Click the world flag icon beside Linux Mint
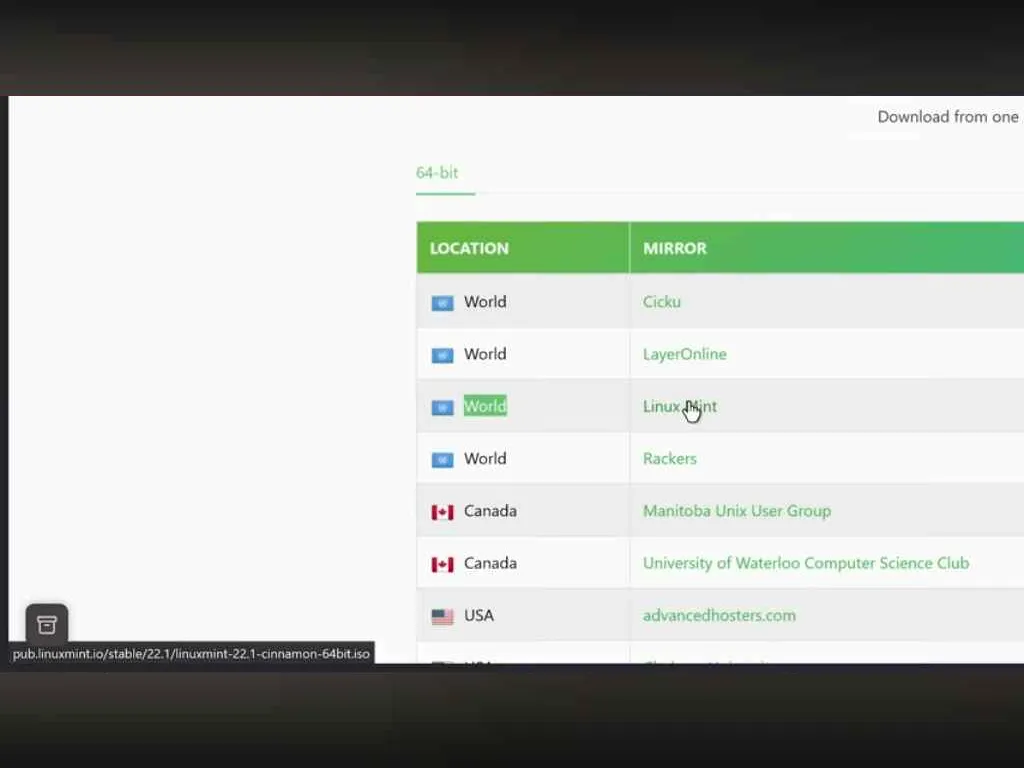The width and height of the screenshot is (1024, 768). click(442, 408)
